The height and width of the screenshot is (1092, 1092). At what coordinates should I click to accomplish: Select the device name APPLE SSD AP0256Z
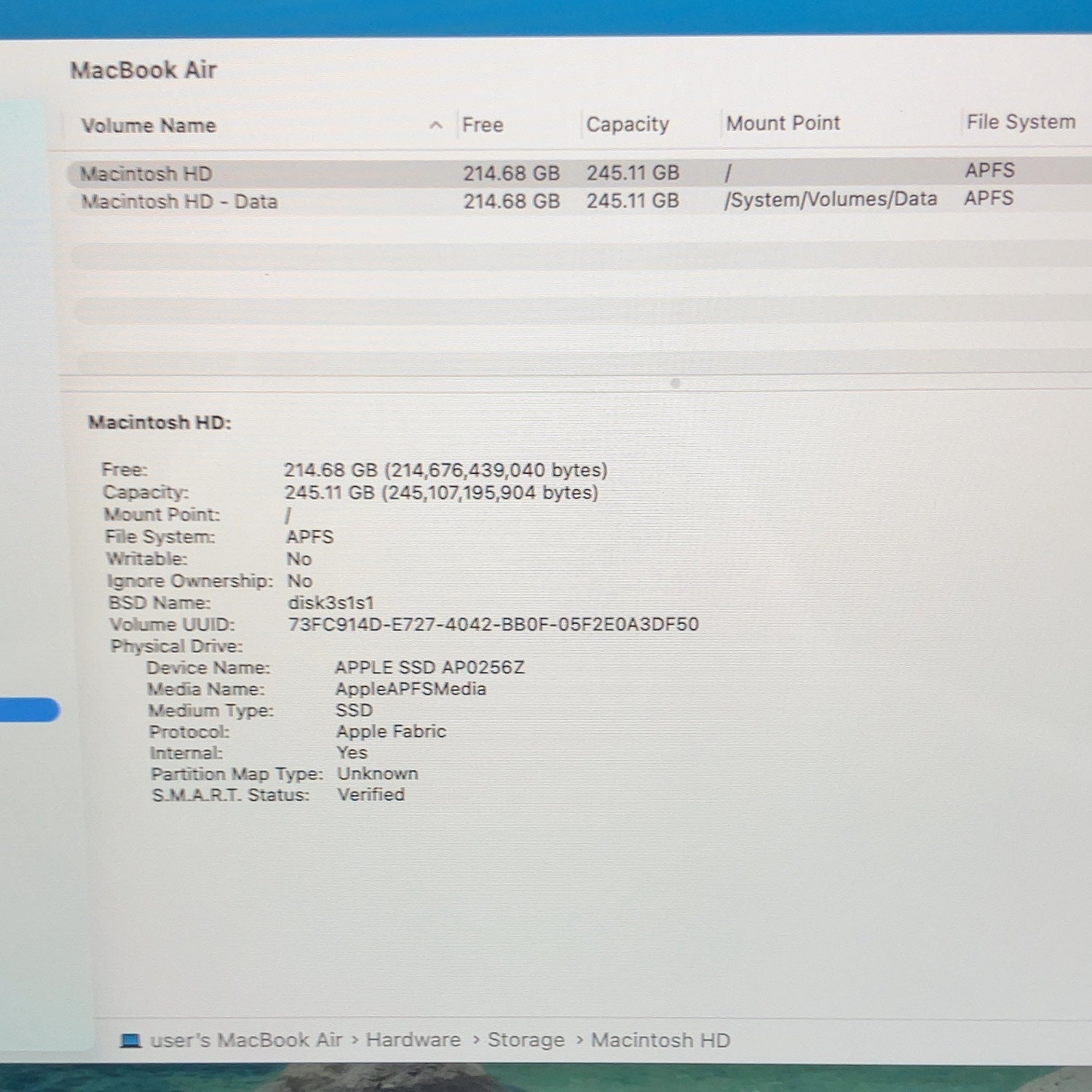pyautogui.click(x=430, y=668)
